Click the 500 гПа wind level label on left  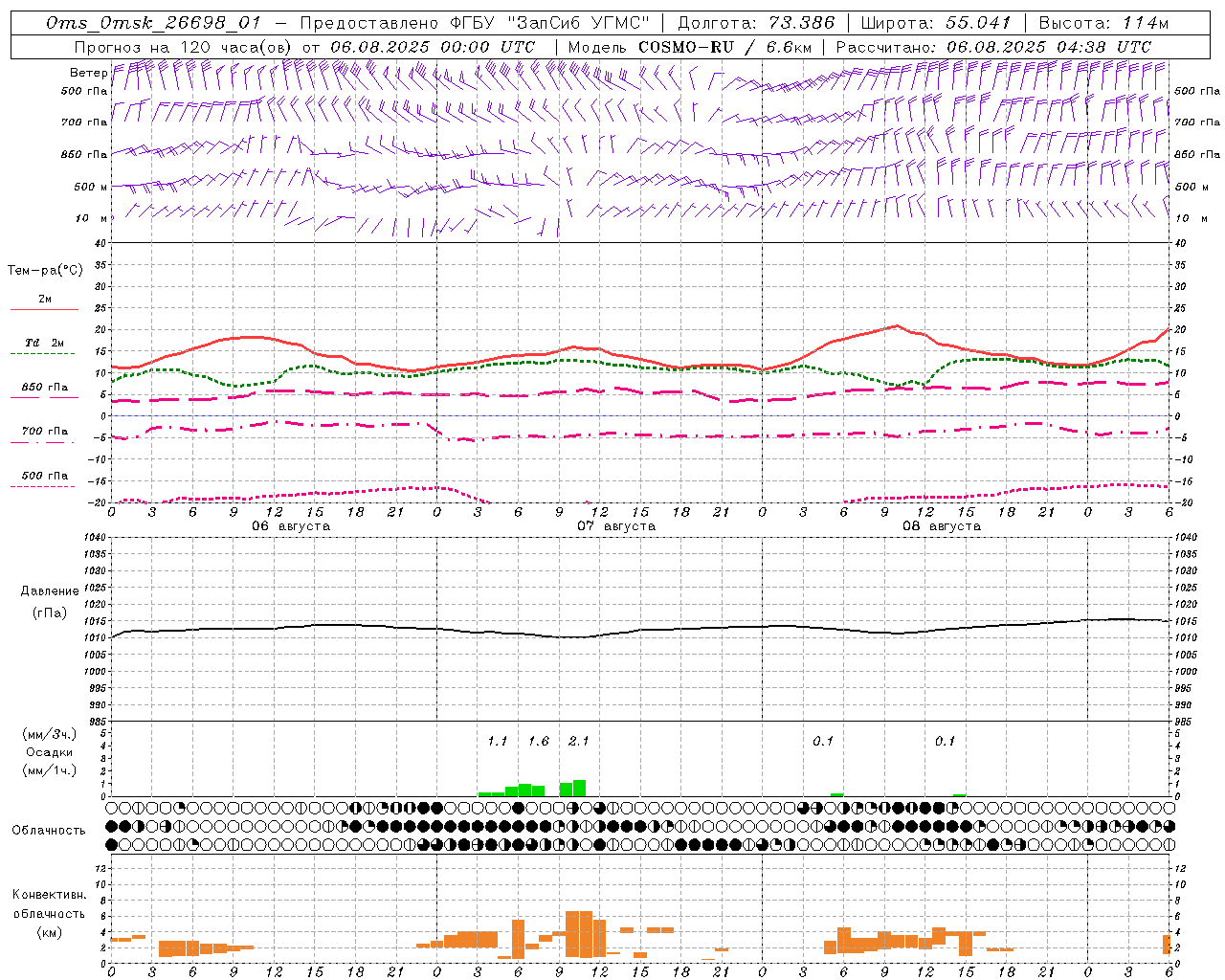point(84,91)
